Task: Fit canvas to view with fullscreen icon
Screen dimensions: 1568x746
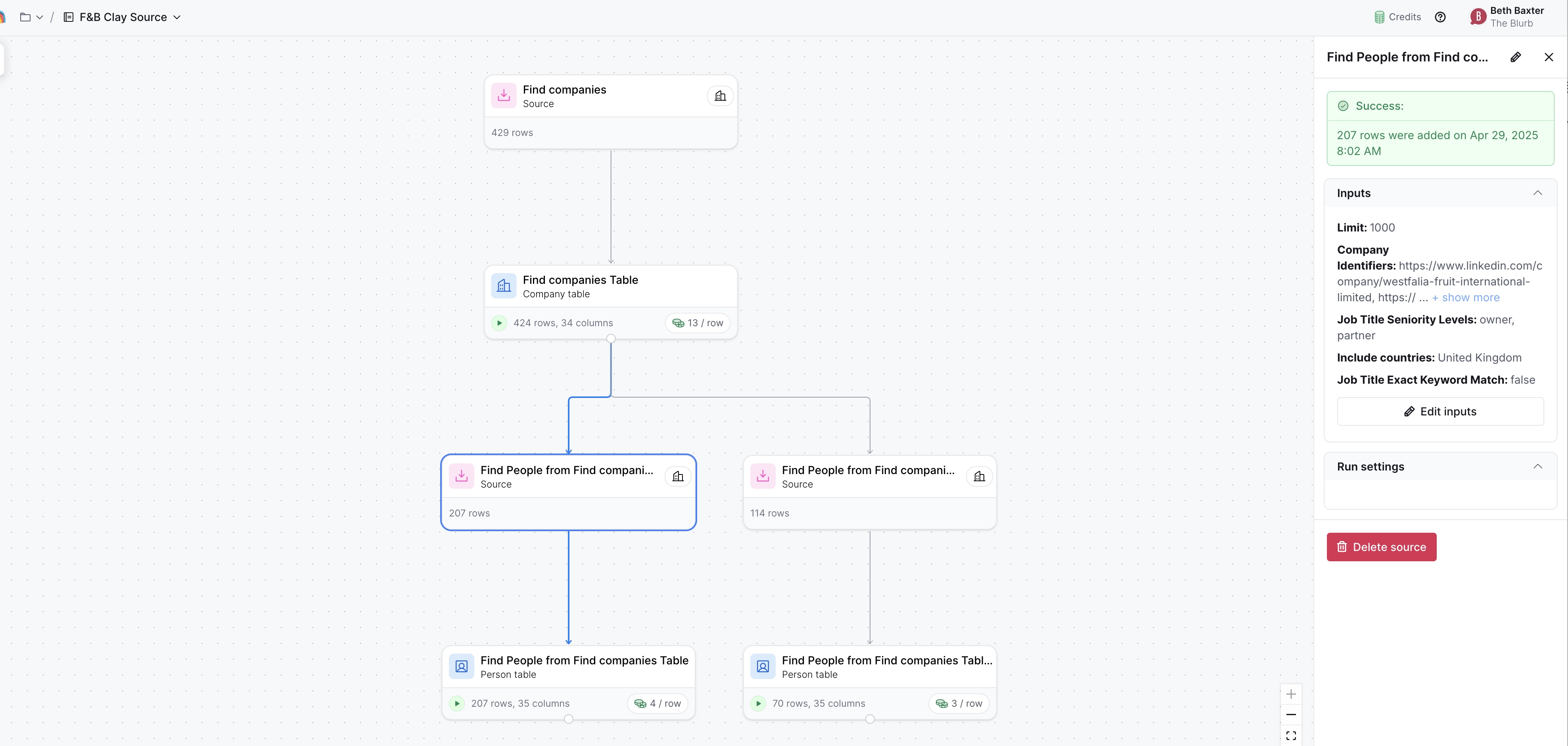Action: [1291, 735]
